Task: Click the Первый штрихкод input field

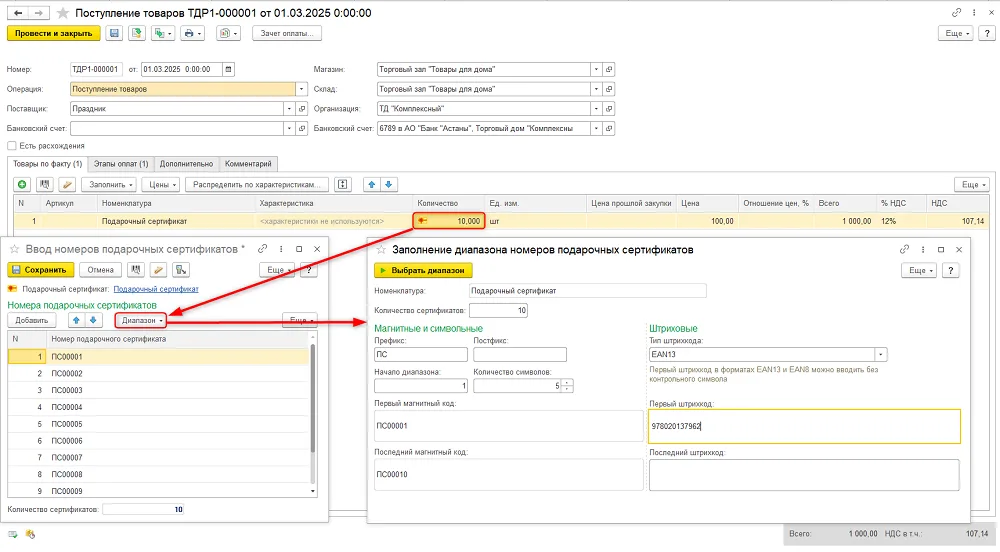Action: tap(804, 426)
